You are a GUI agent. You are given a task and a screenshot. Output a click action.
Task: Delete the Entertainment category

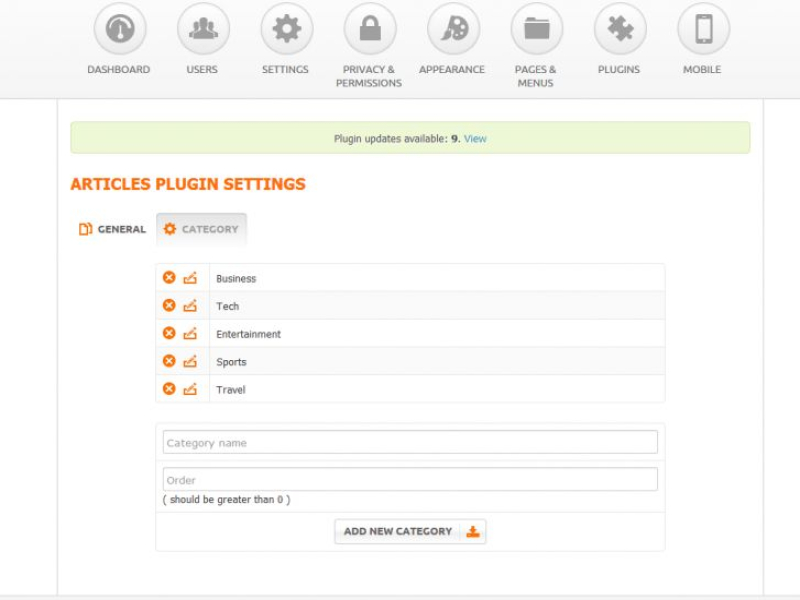[169, 334]
